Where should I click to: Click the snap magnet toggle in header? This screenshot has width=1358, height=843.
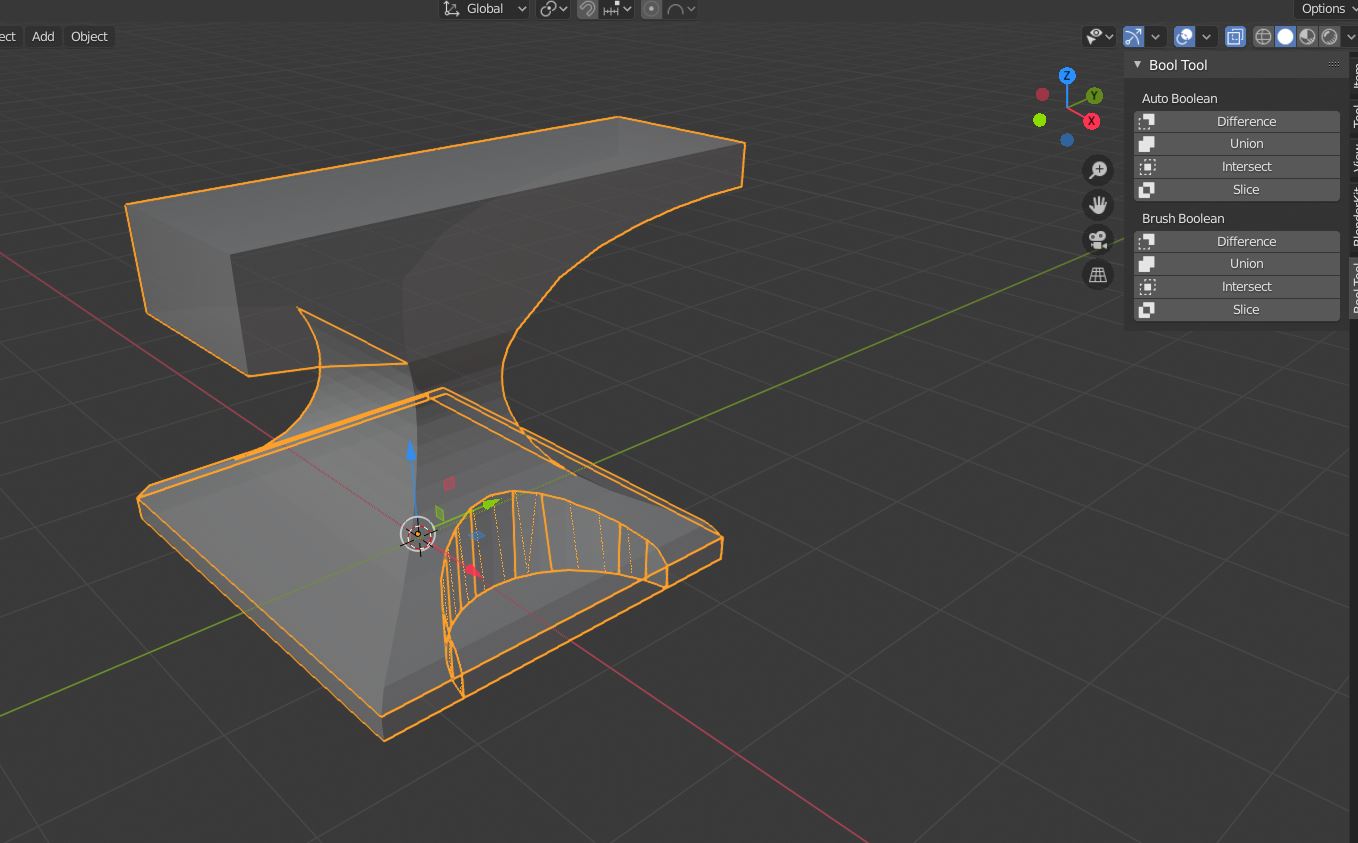click(588, 9)
